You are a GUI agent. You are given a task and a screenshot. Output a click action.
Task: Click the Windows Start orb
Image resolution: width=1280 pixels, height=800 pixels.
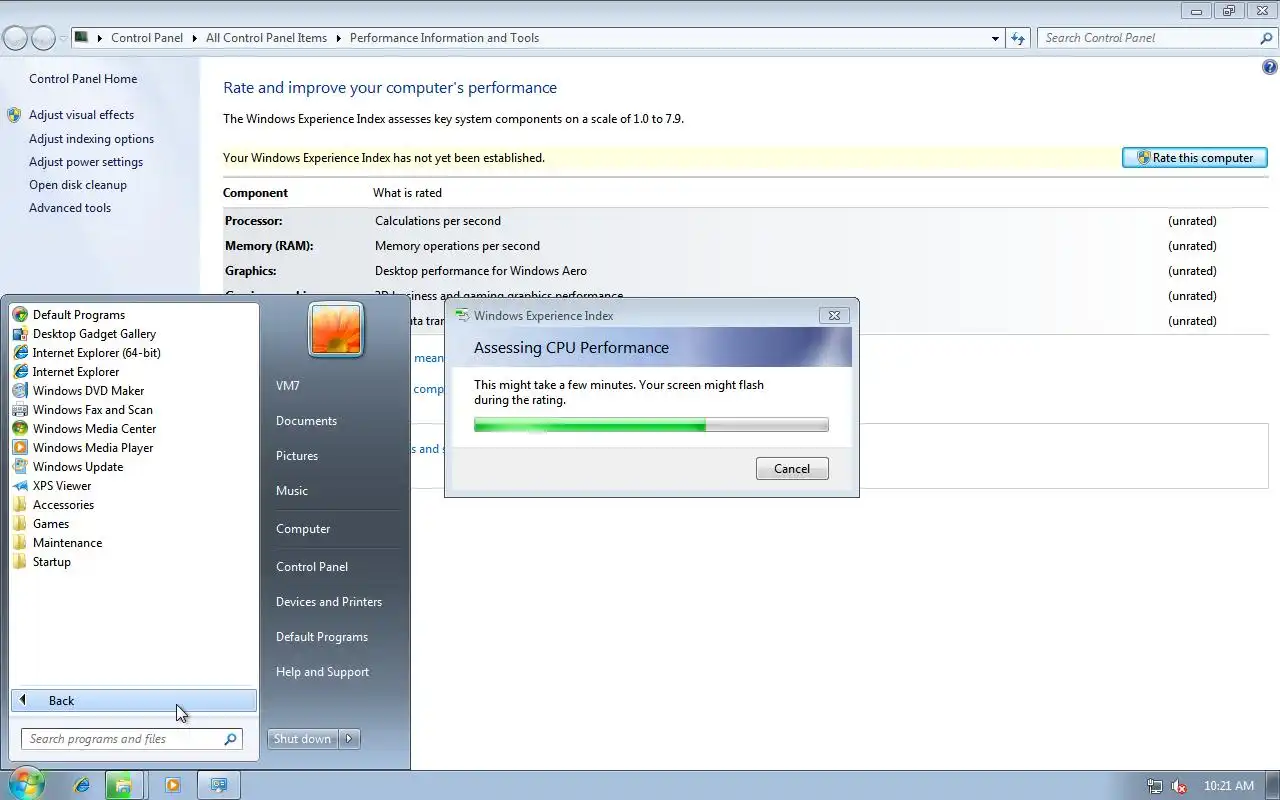pos(27,785)
